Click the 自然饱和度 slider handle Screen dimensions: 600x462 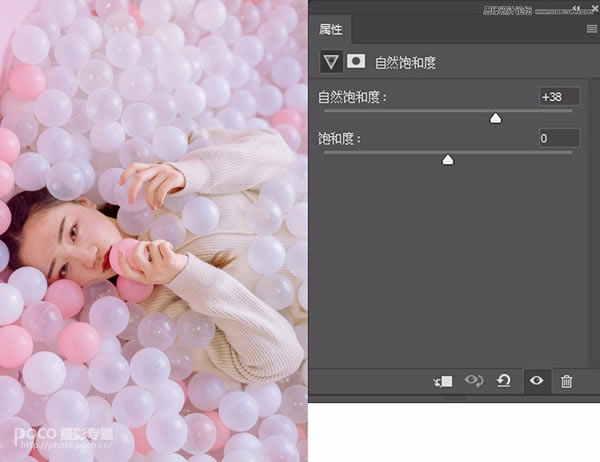(x=496, y=119)
